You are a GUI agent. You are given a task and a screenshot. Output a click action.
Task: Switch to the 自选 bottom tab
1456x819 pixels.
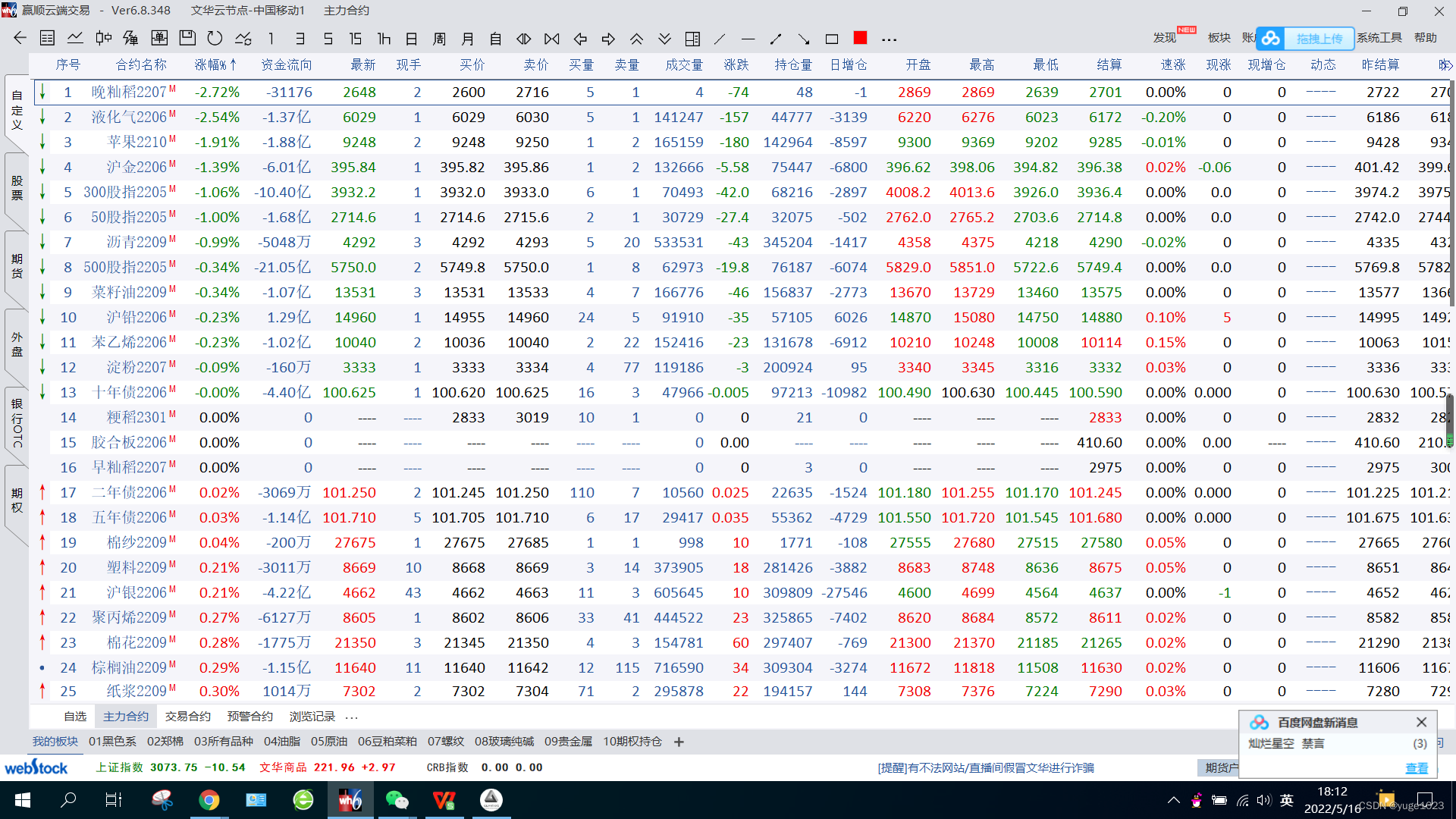(75, 717)
